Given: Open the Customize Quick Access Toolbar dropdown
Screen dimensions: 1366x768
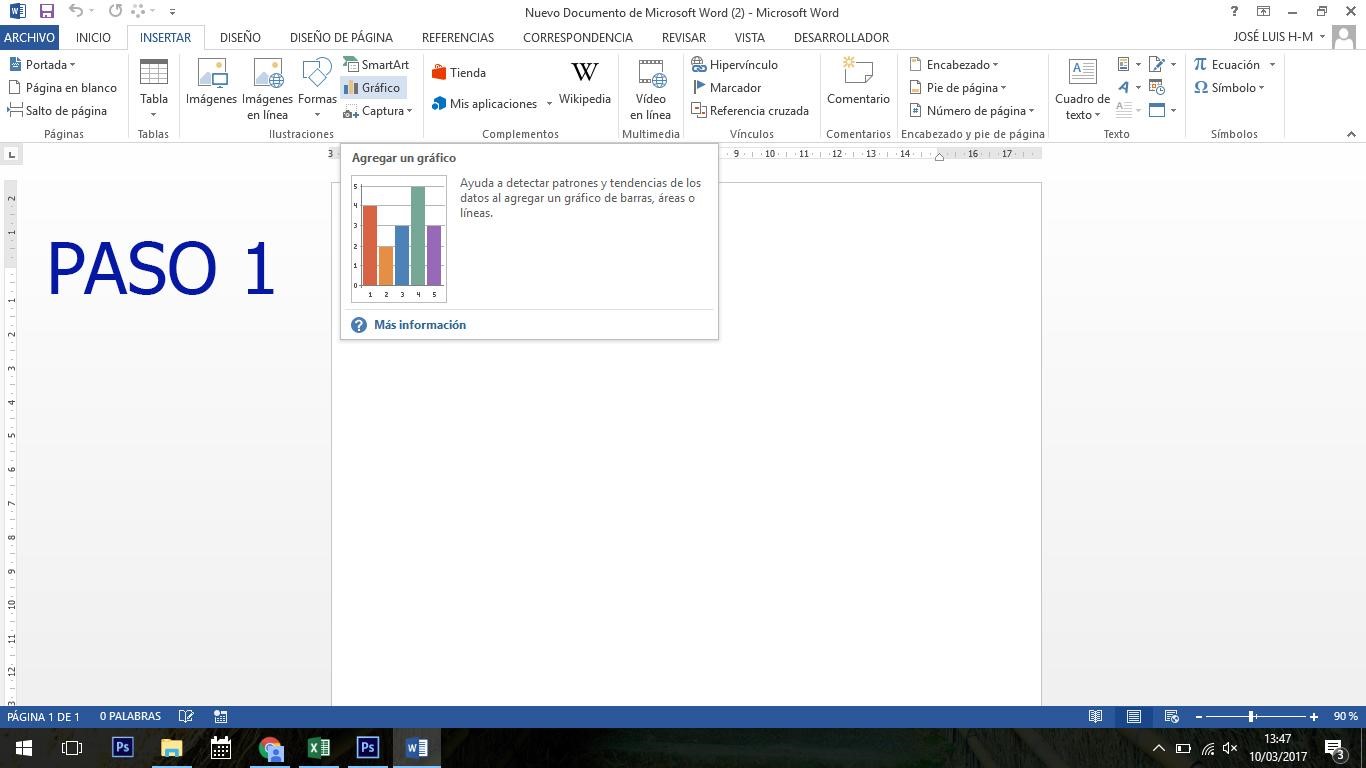Looking at the screenshot, I should pyautogui.click(x=172, y=12).
